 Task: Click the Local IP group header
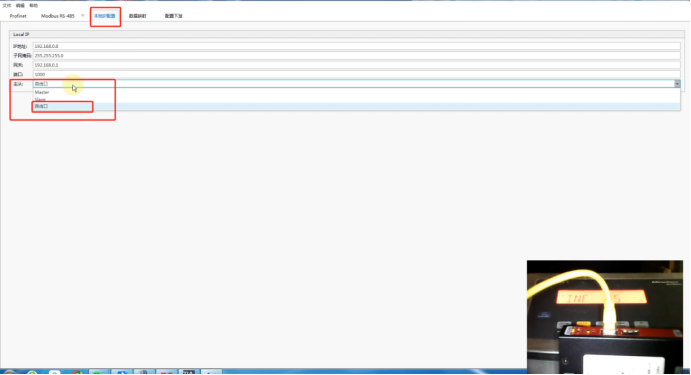click(346, 34)
